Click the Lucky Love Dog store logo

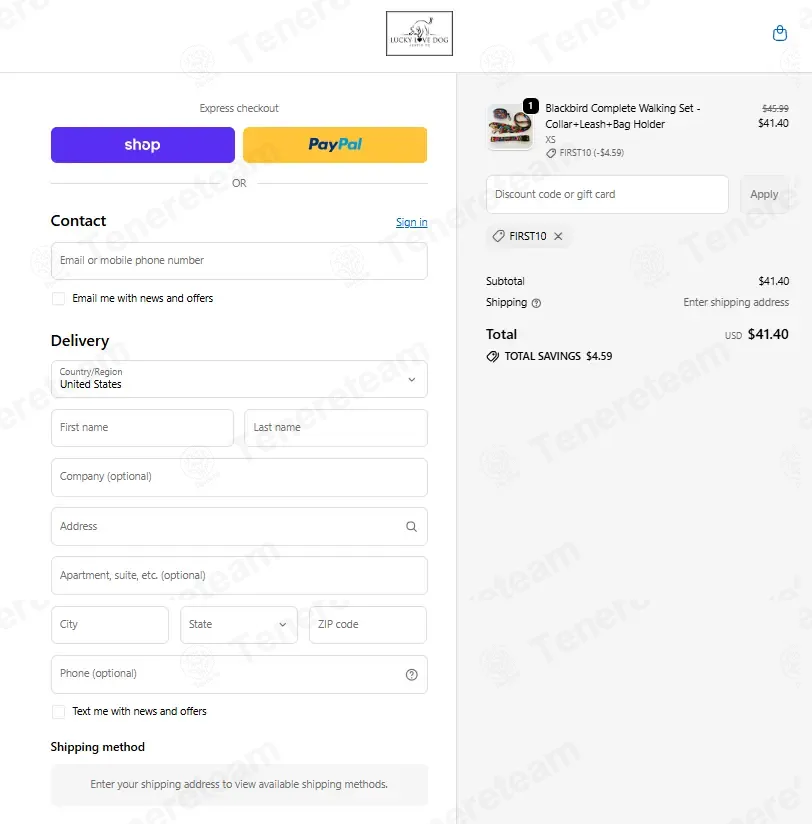tap(419, 33)
